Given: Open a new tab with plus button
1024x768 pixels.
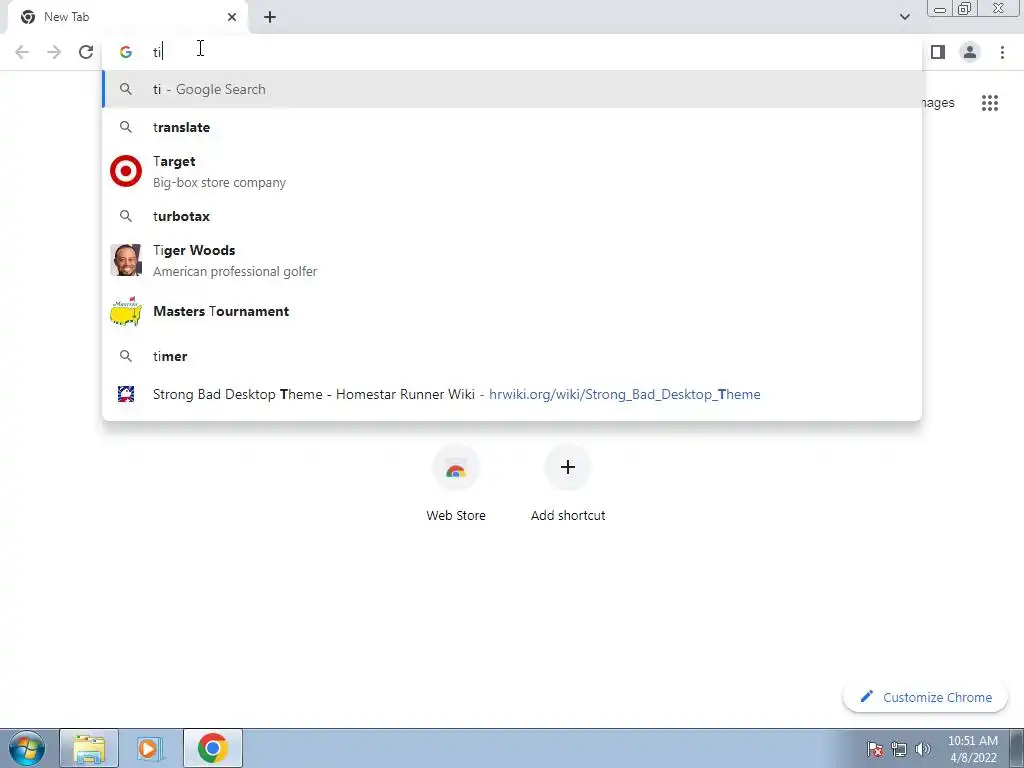Looking at the screenshot, I should (x=270, y=17).
